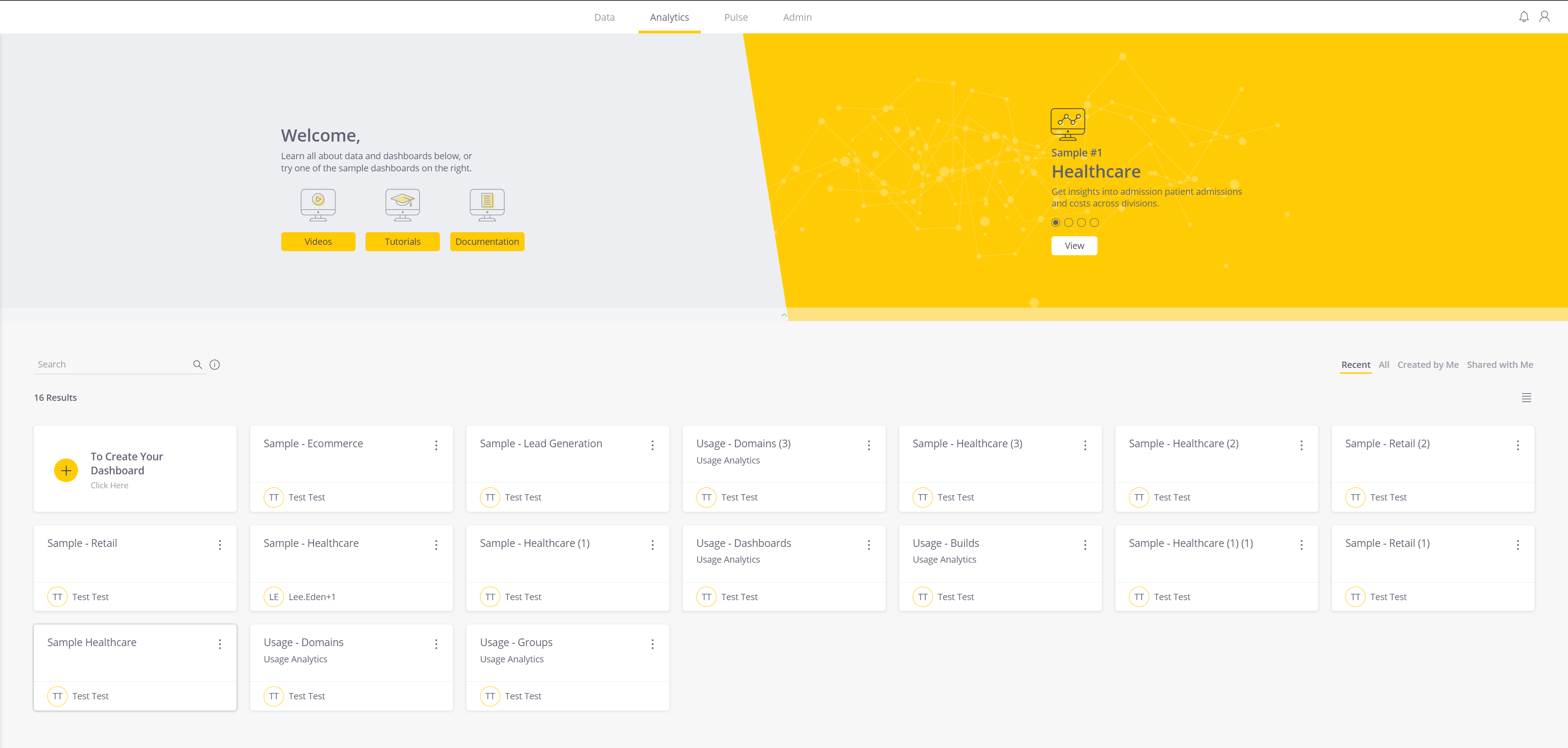Click Usage Analytics under Usage - Domains (3)

727,460
